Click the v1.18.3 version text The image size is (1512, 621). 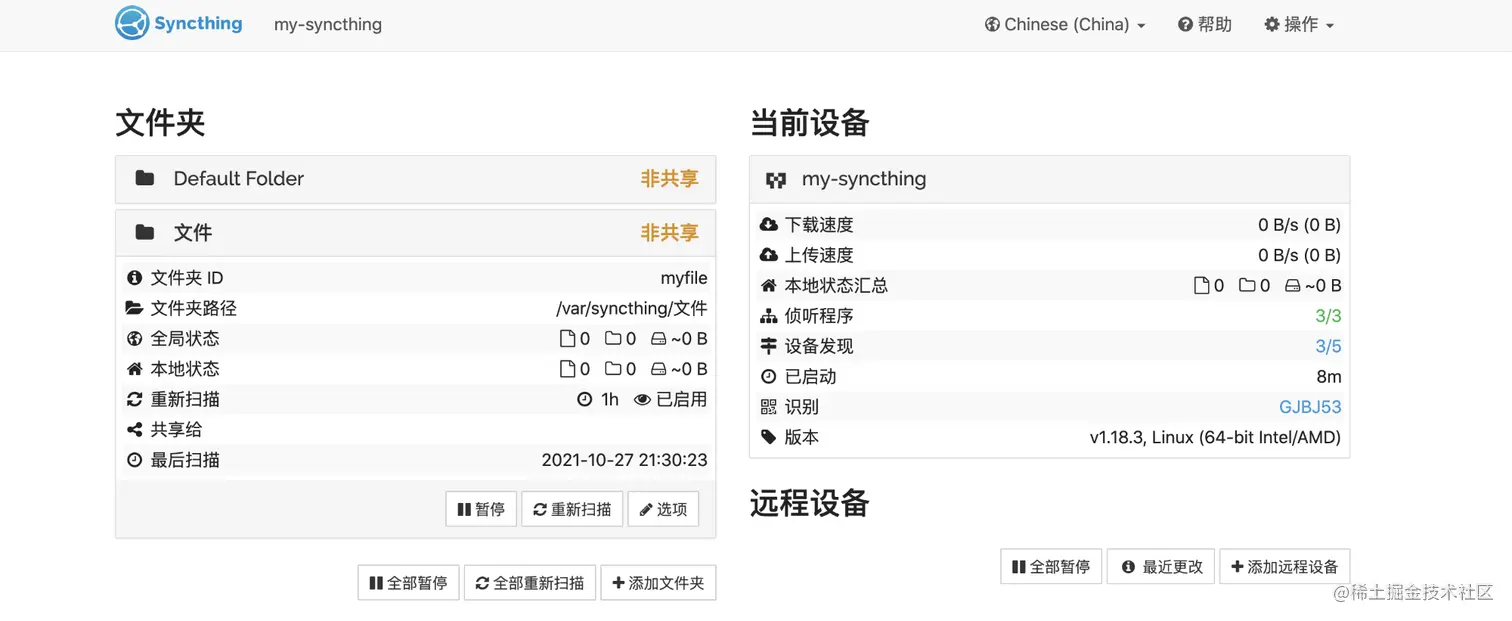click(x=1215, y=437)
